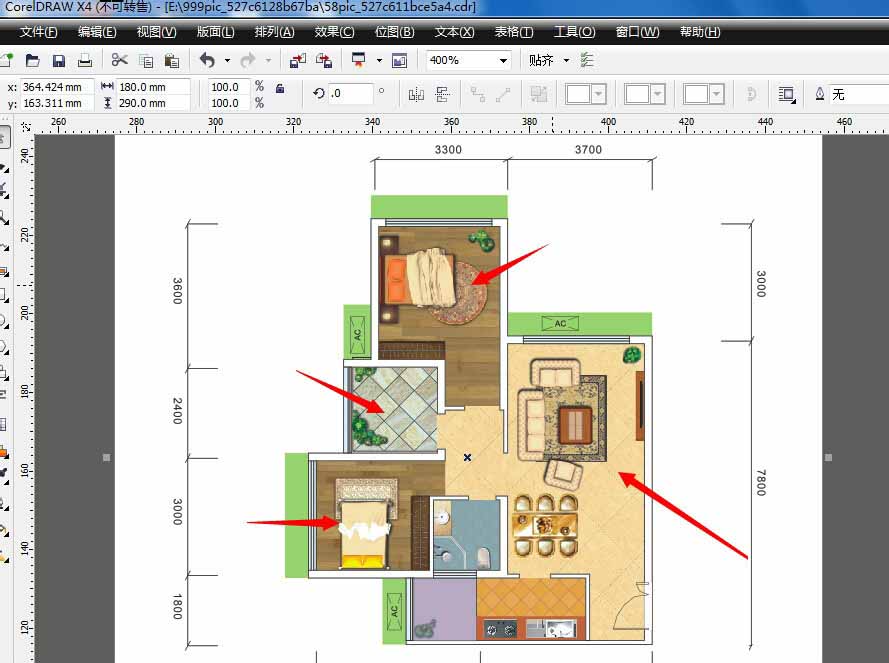The width and height of the screenshot is (889, 663).
Task: Click the ruler origin icon at rulers' corner
Action: 26,126
